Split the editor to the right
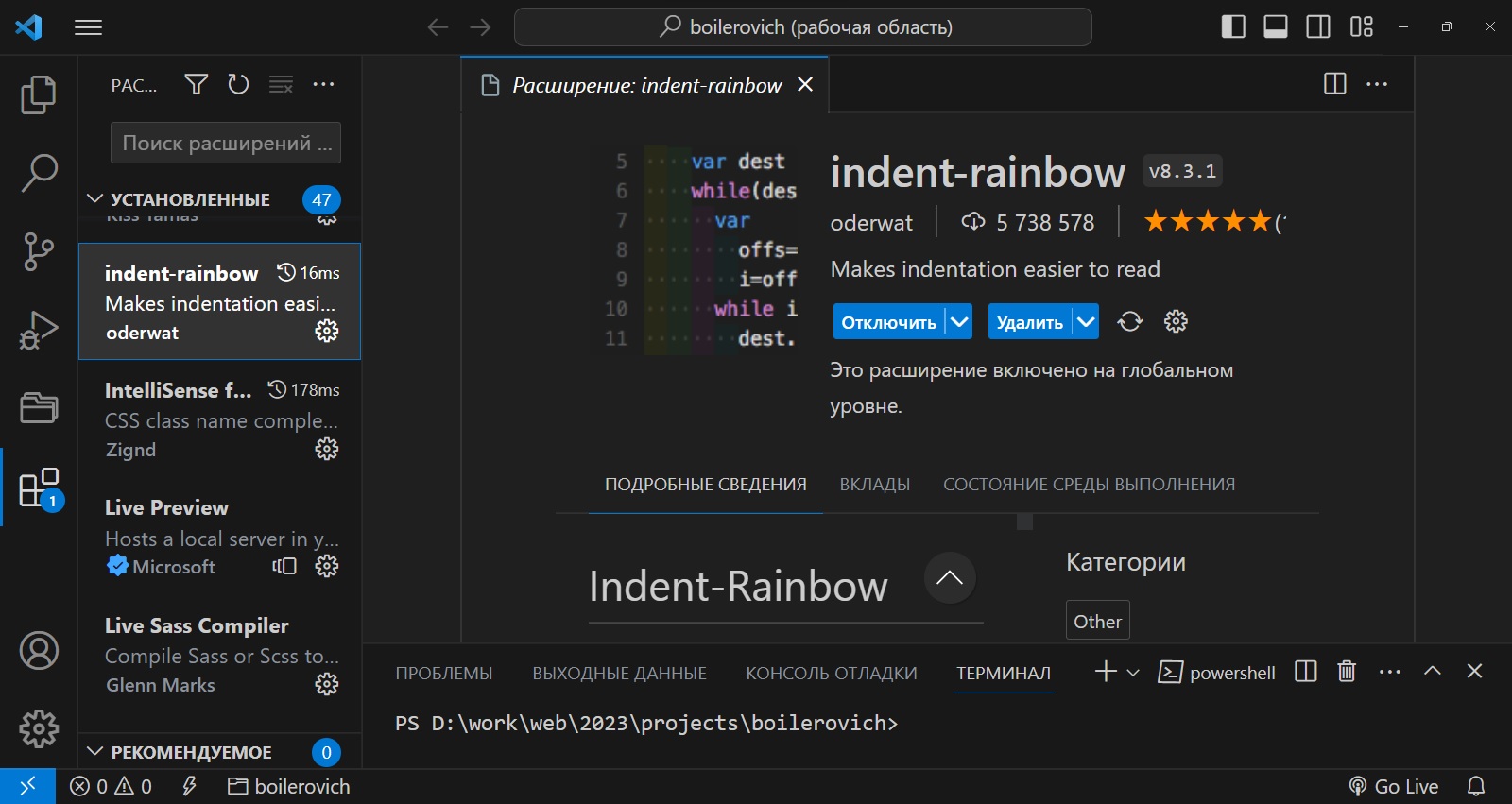The image size is (1512, 804). coord(1335,84)
